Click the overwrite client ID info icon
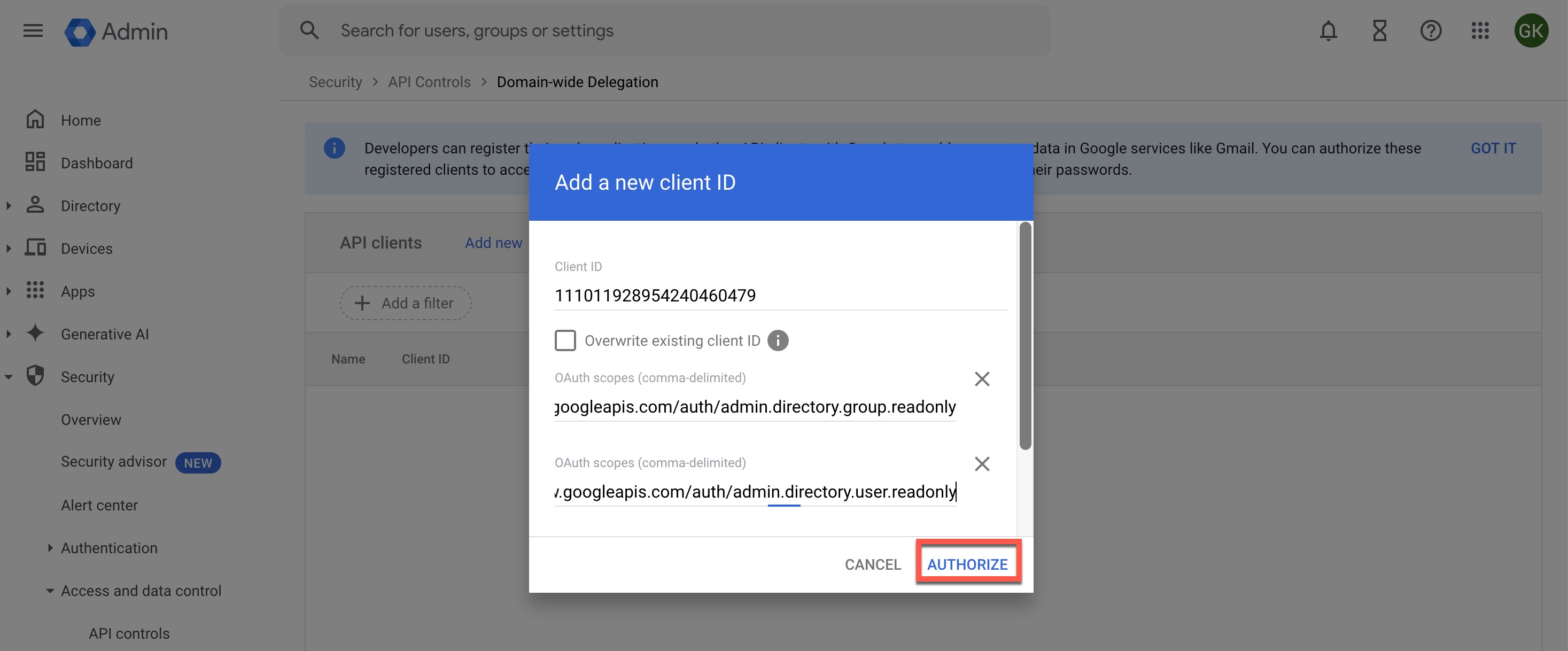 tap(777, 340)
